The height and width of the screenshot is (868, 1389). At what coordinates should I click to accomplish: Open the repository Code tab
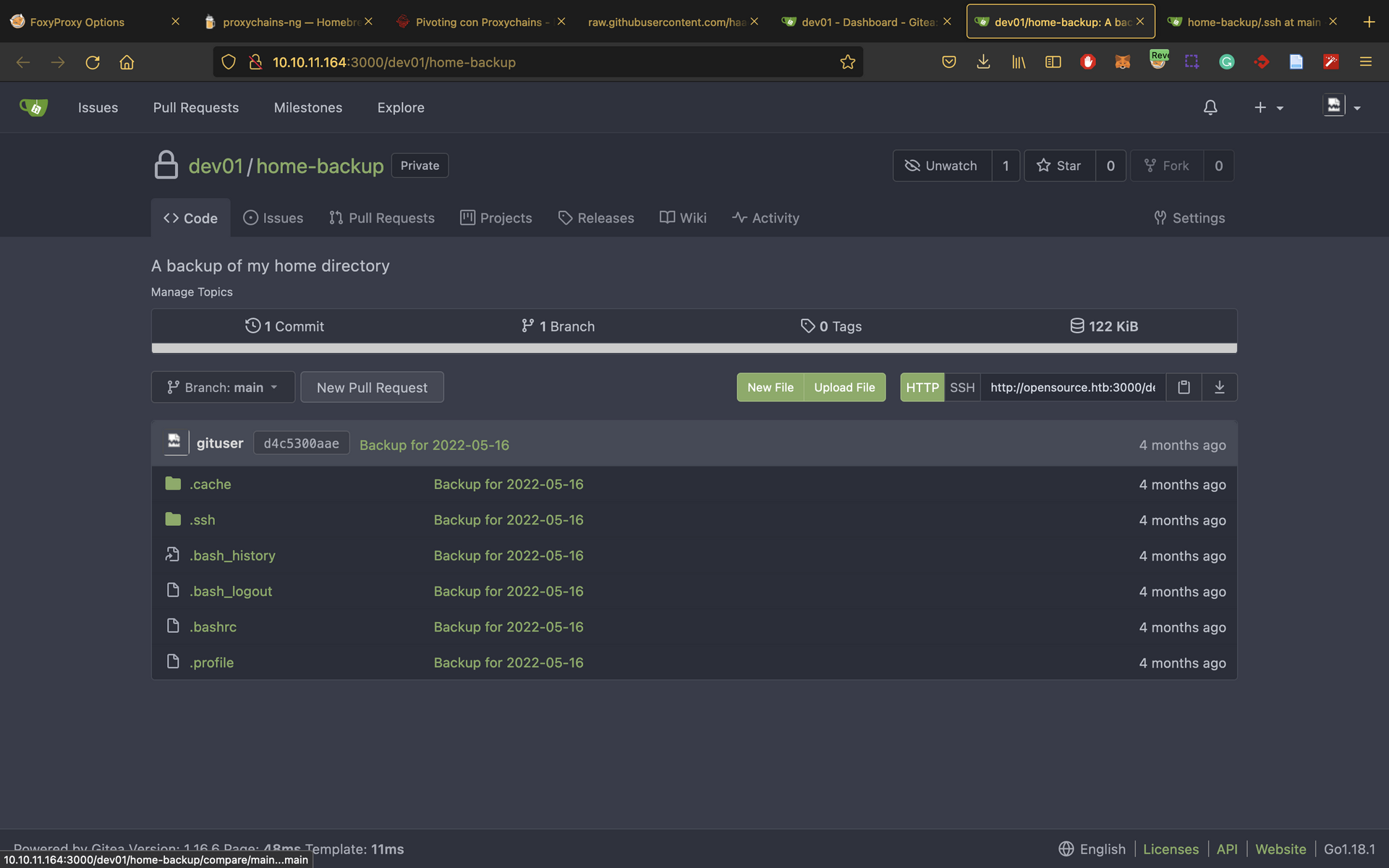point(190,218)
